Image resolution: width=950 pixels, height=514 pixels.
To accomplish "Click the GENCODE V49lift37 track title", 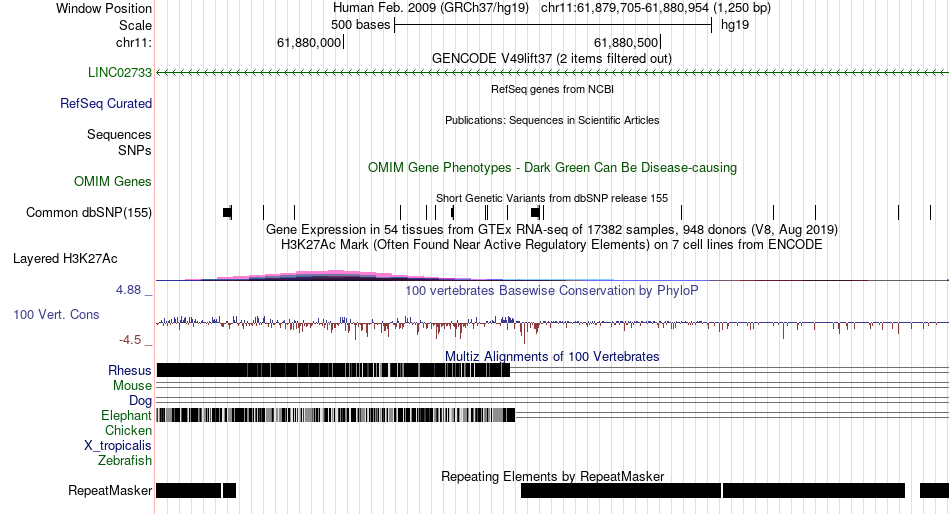I will click(x=552, y=58).
